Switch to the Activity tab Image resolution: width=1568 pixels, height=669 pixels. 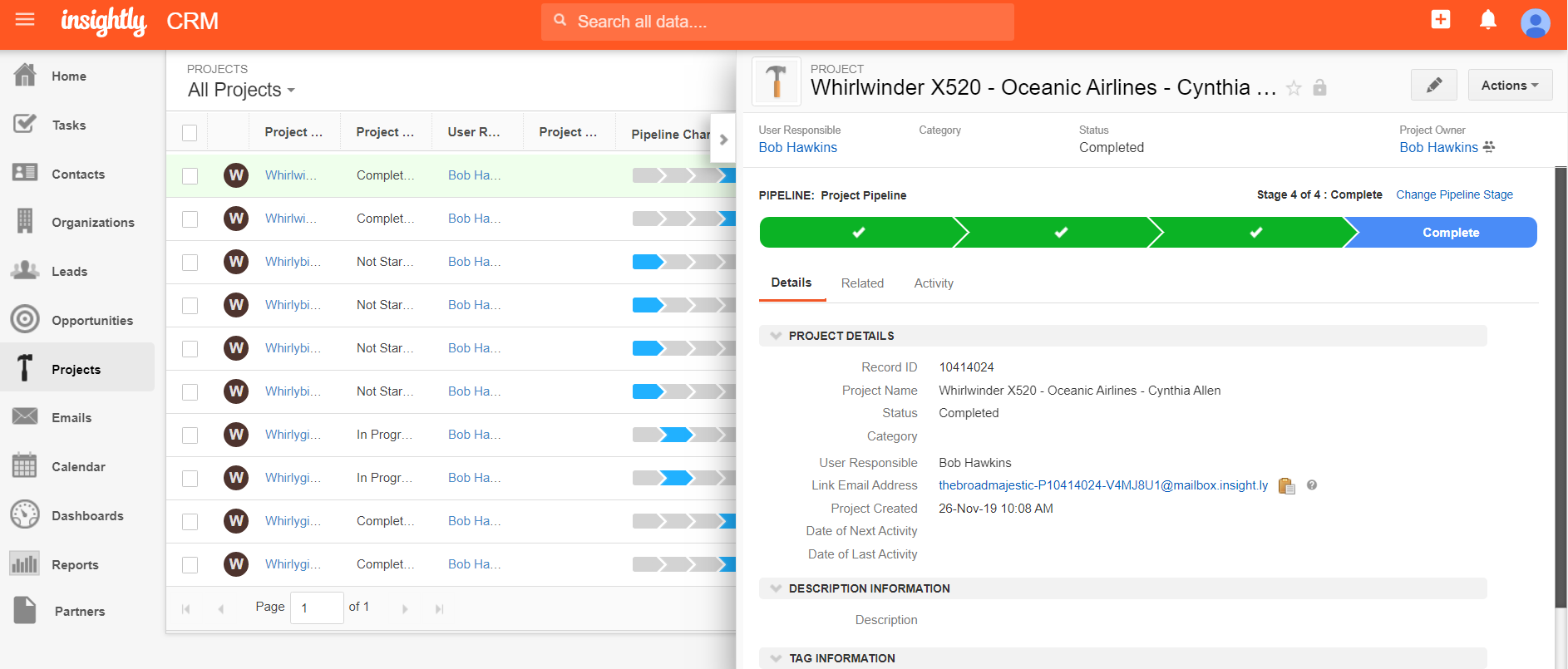[933, 283]
